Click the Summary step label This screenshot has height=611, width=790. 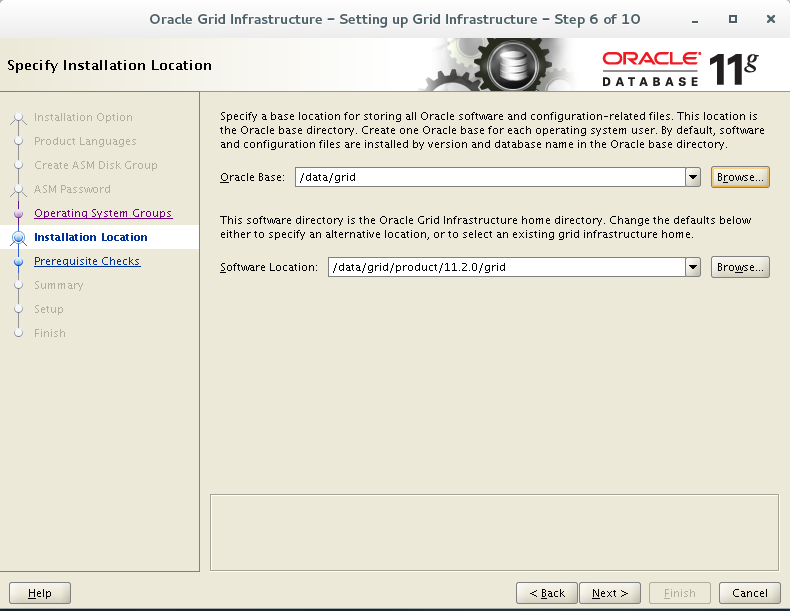58,285
